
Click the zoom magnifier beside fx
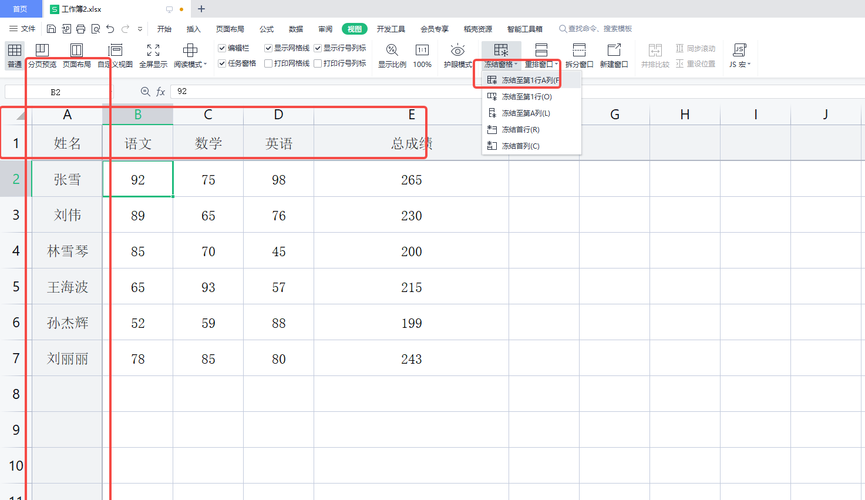145,92
